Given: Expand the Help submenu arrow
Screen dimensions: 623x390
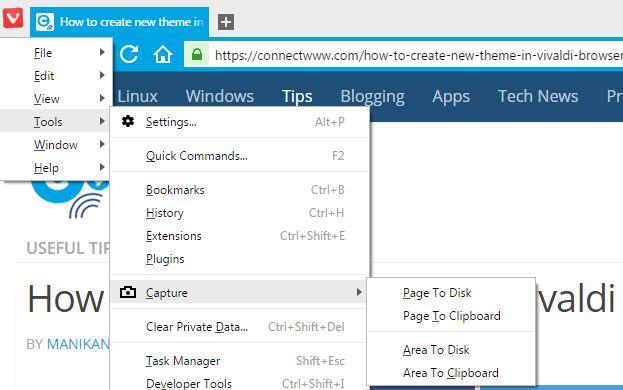Looking at the screenshot, I should [x=102, y=167].
